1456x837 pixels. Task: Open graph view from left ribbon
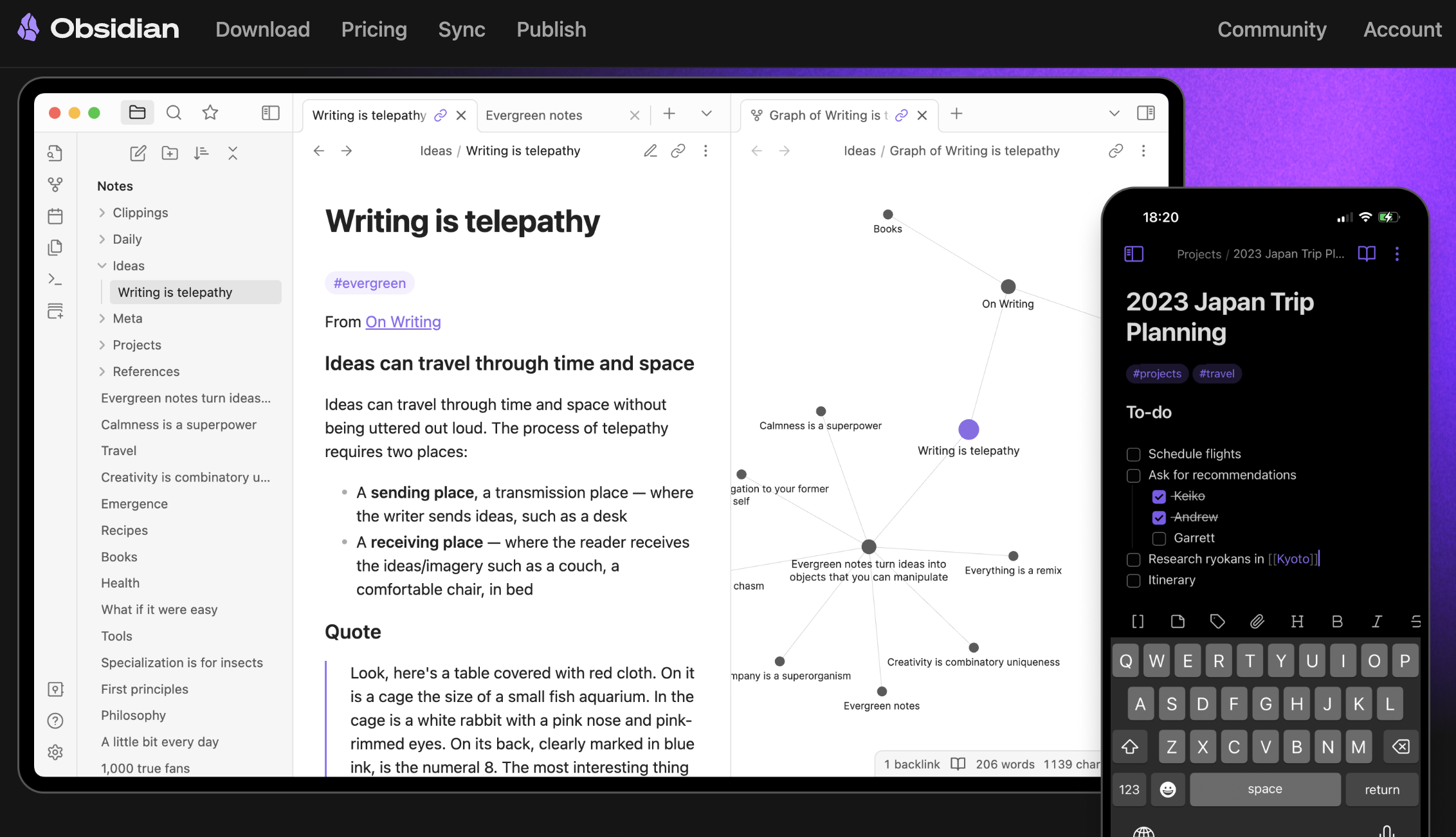tap(55, 184)
